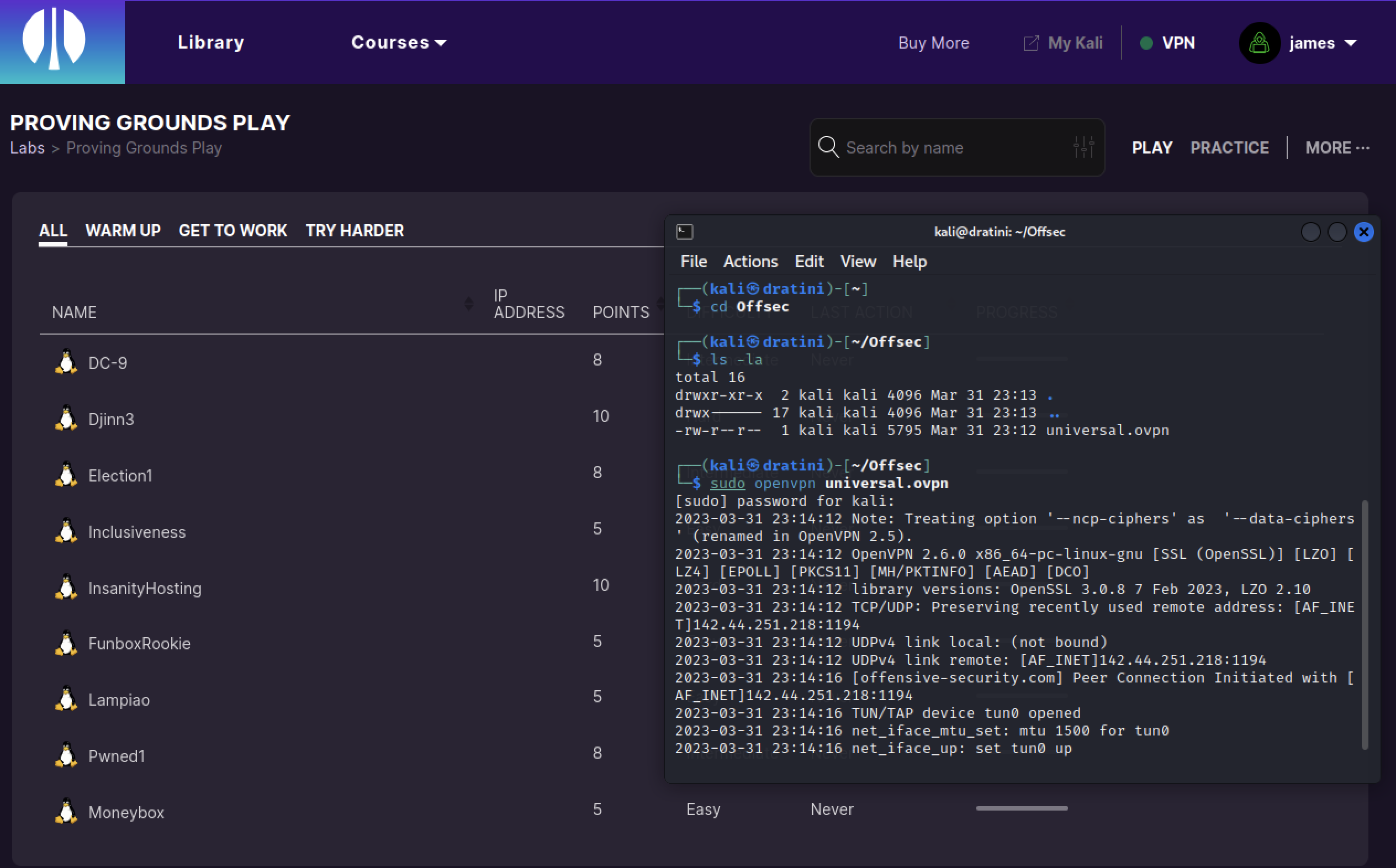Open search filter sliders icon
1396x868 pixels.
[x=1083, y=147]
